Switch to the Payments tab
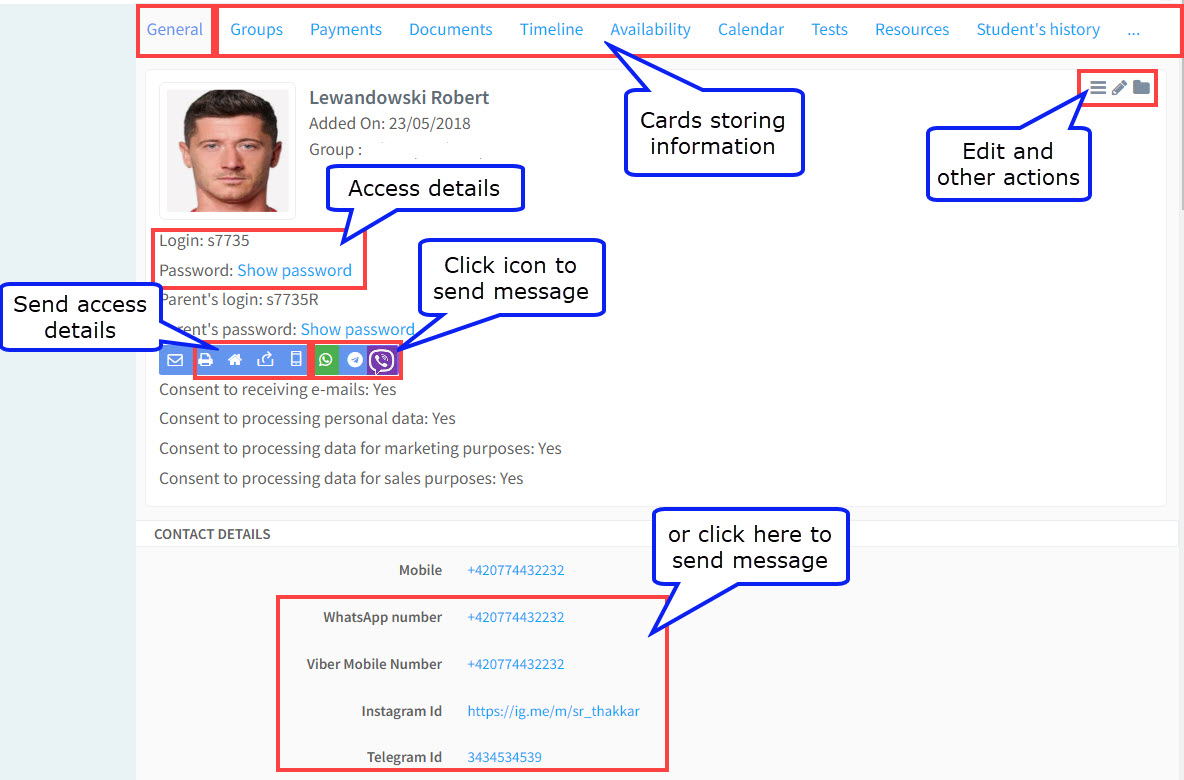Image resolution: width=1184 pixels, height=780 pixels. point(346,30)
